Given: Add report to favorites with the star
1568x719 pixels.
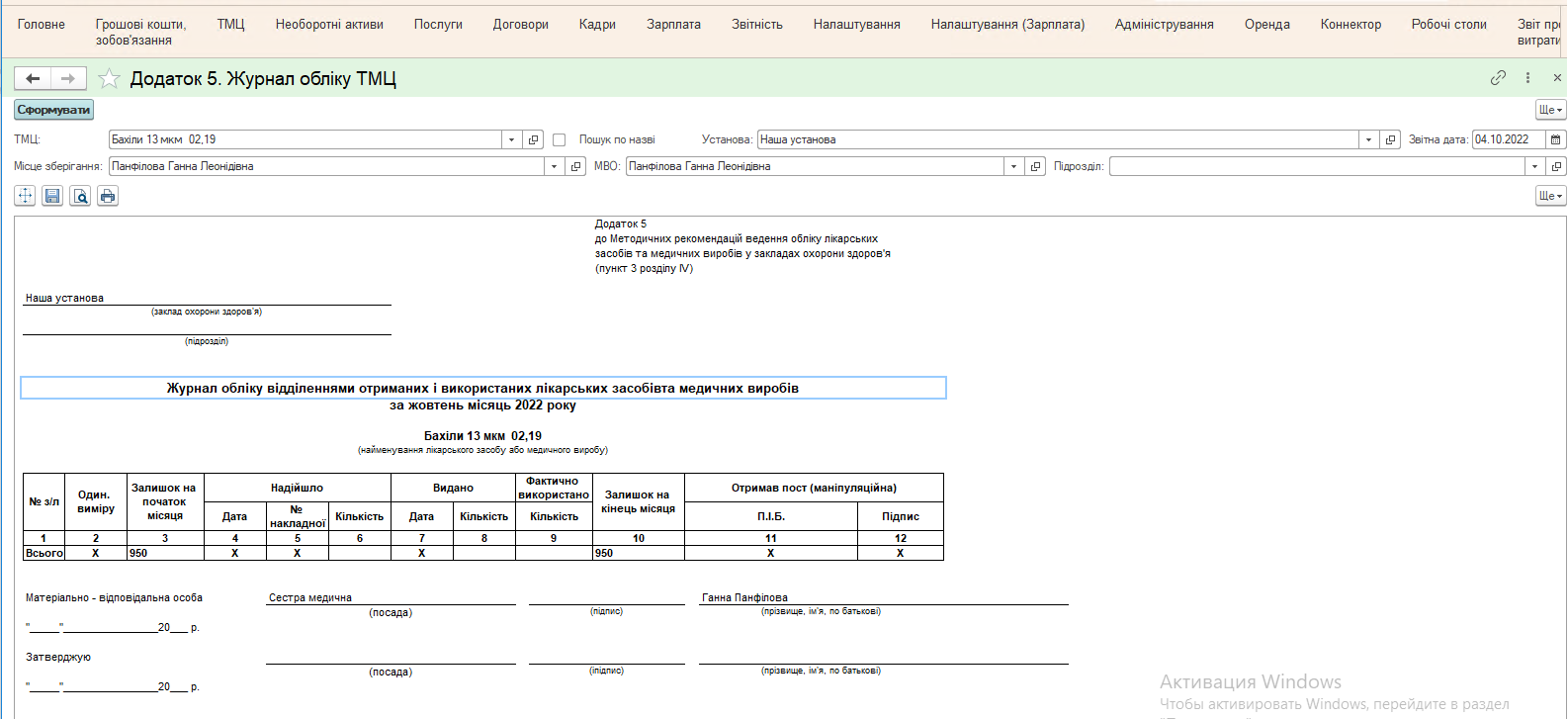Looking at the screenshot, I should tap(109, 78).
